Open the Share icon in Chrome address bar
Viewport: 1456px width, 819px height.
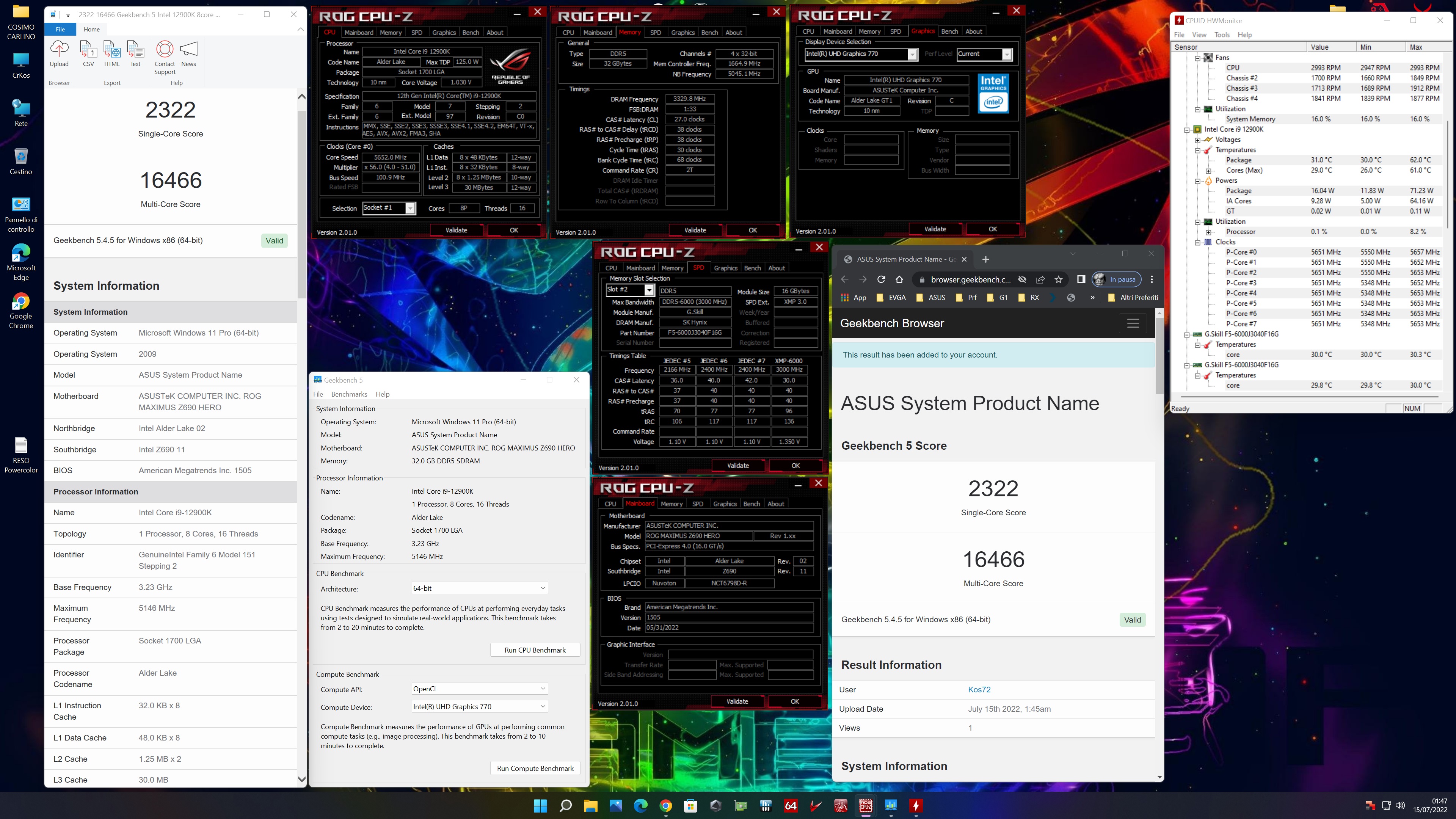coord(1040,279)
